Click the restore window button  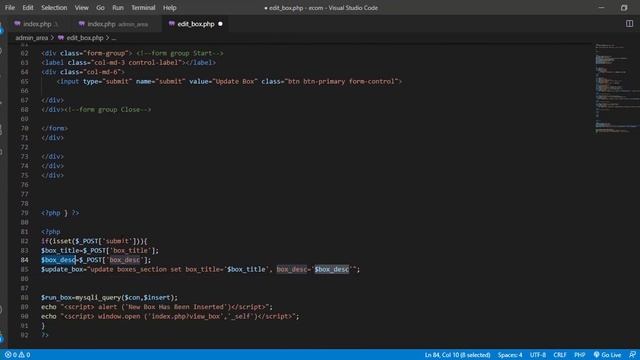coord(624,8)
